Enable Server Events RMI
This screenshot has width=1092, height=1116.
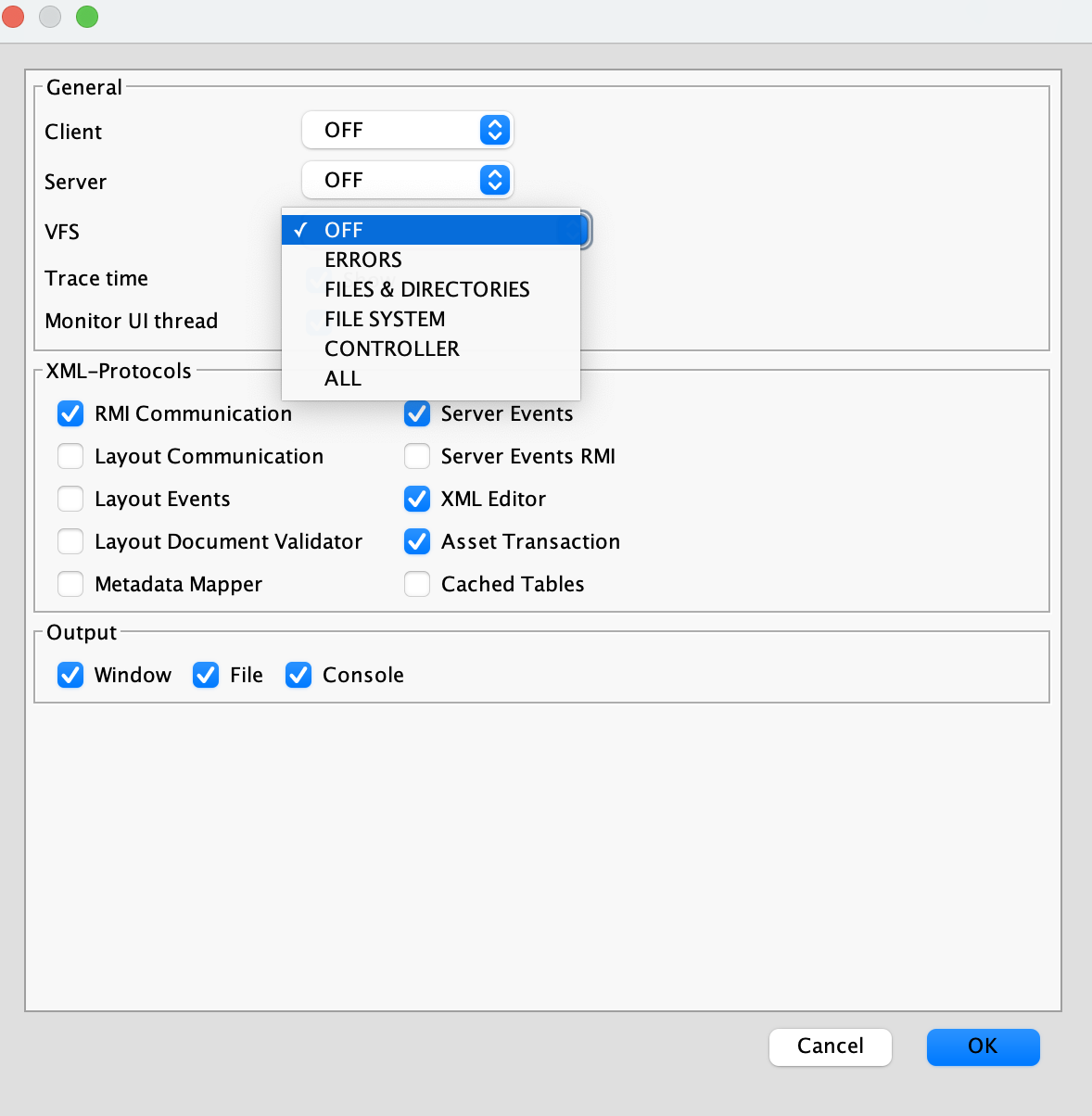pyautogui.click(x=417, y=456)
